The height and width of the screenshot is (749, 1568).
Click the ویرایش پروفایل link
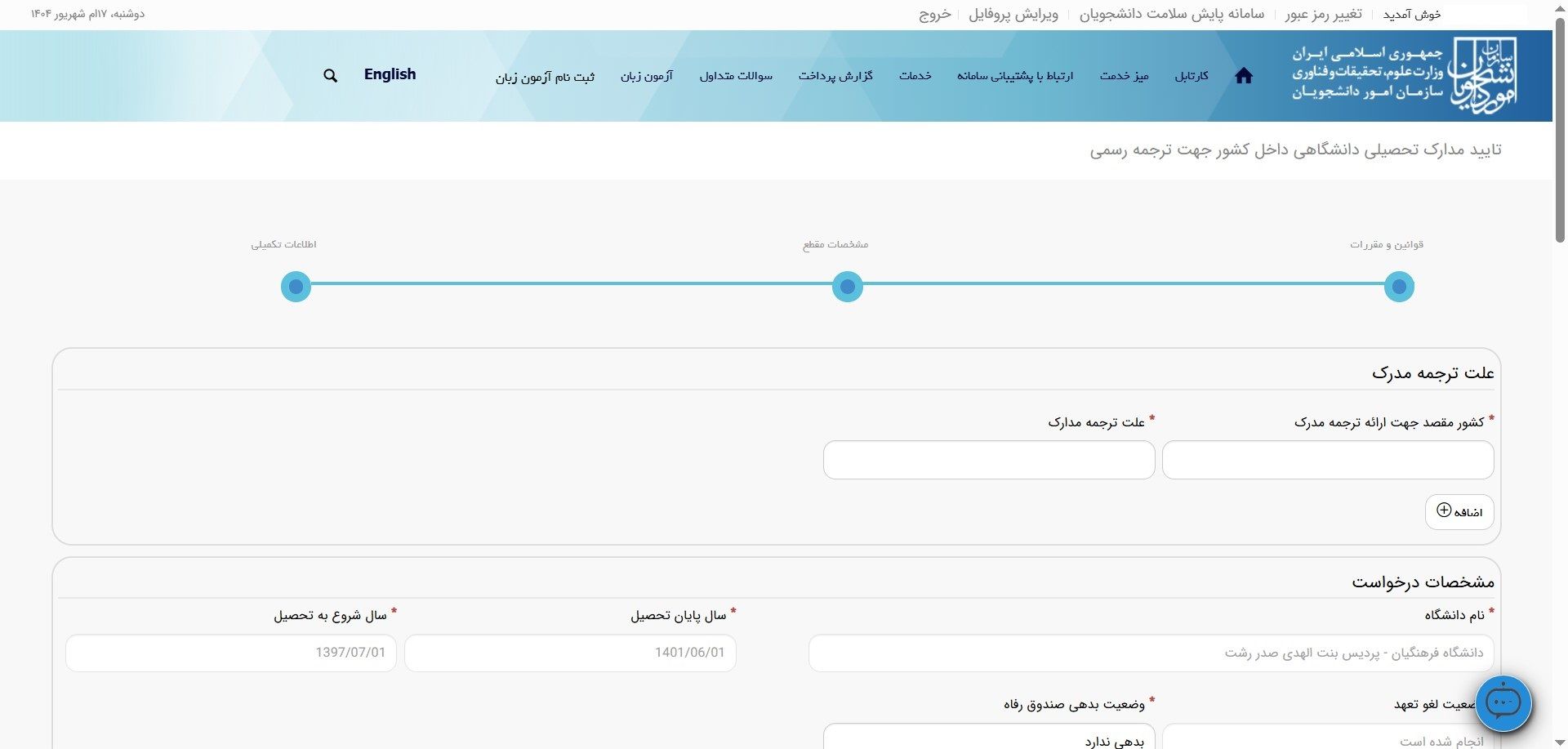(1013, 15)
